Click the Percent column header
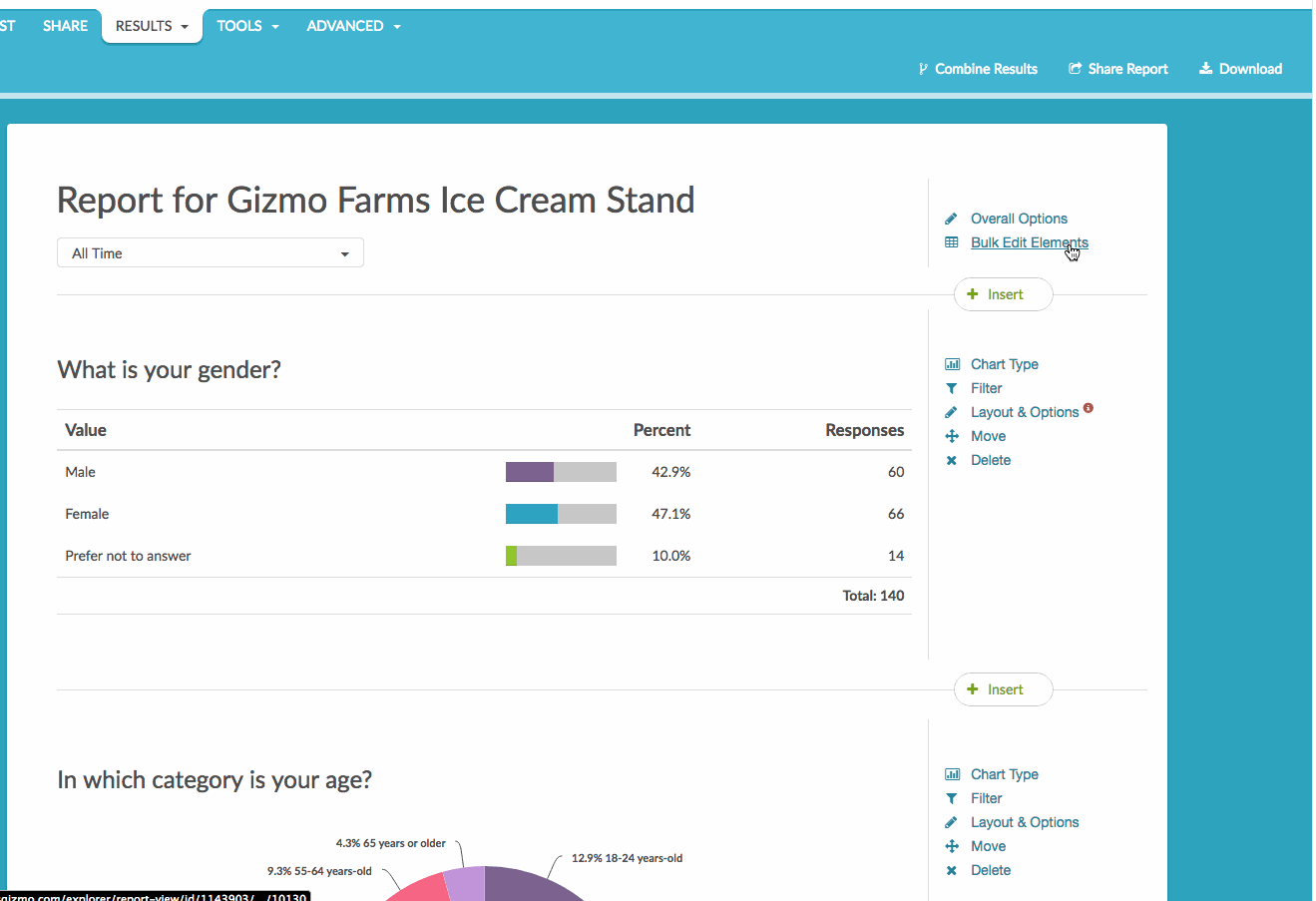 coord(661,430)
